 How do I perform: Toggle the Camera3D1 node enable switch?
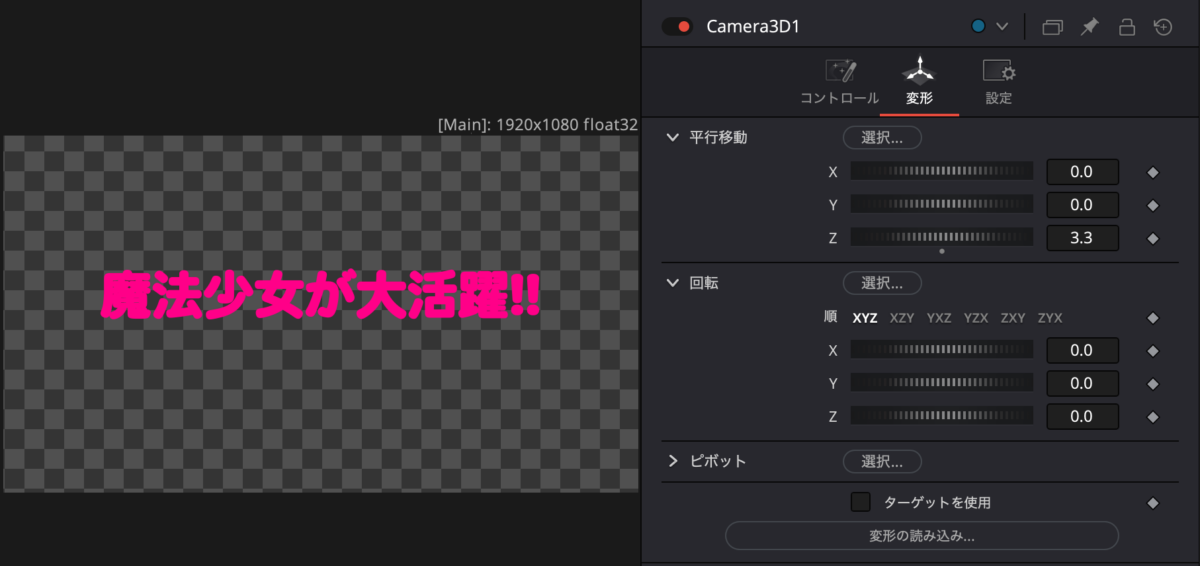point(677,26)
